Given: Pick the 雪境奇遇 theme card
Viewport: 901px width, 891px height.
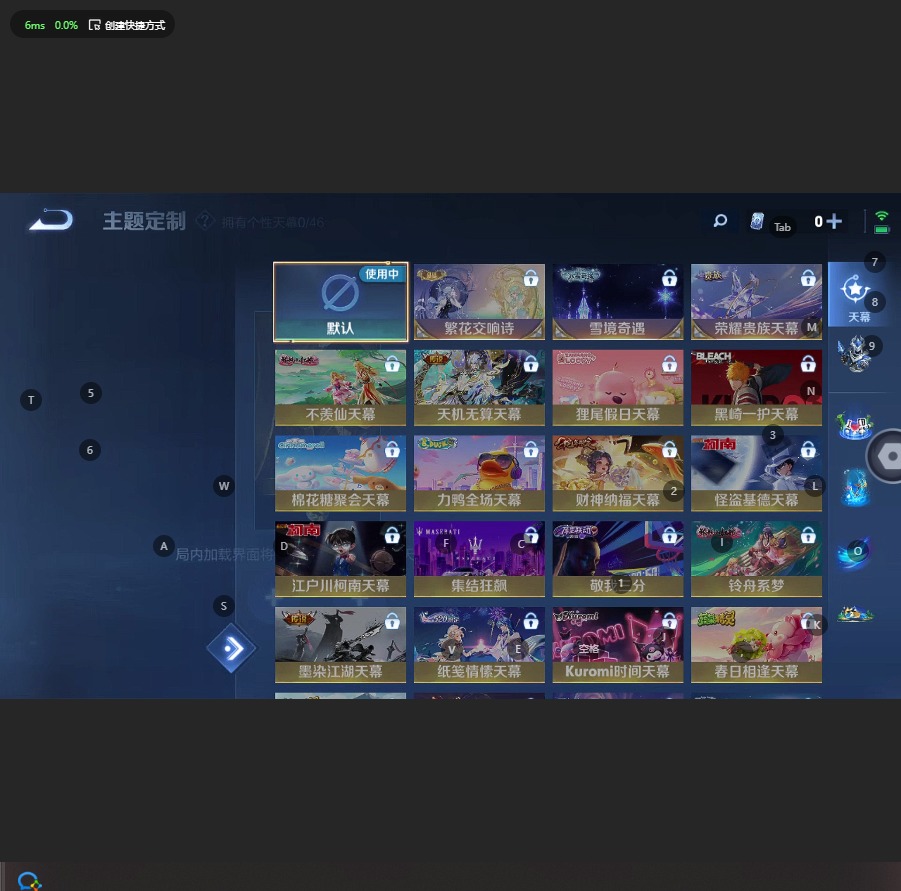Looking at the screenshot, I should tap(617, 301).
